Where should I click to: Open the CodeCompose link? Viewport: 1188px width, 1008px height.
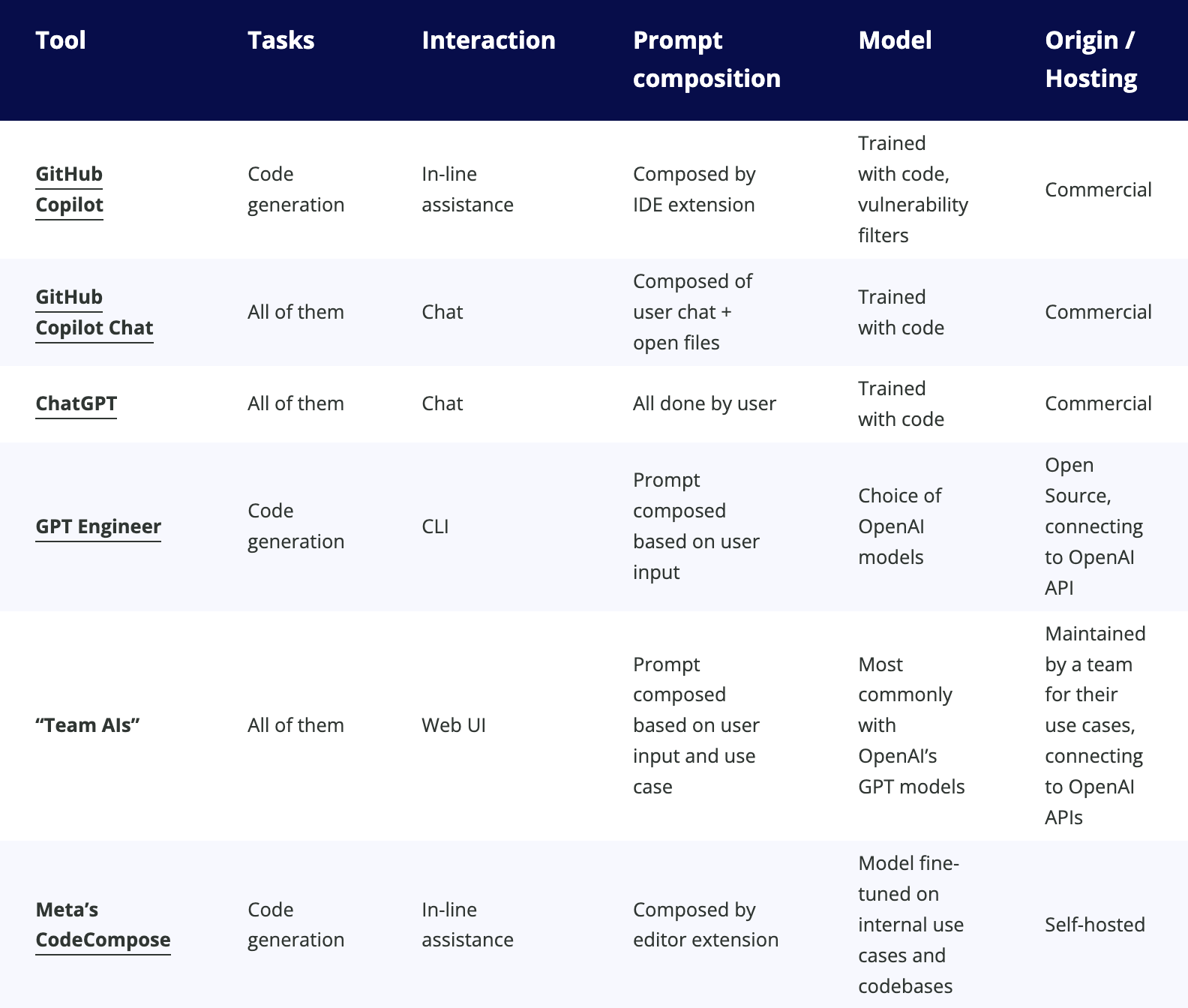point(103,940)
